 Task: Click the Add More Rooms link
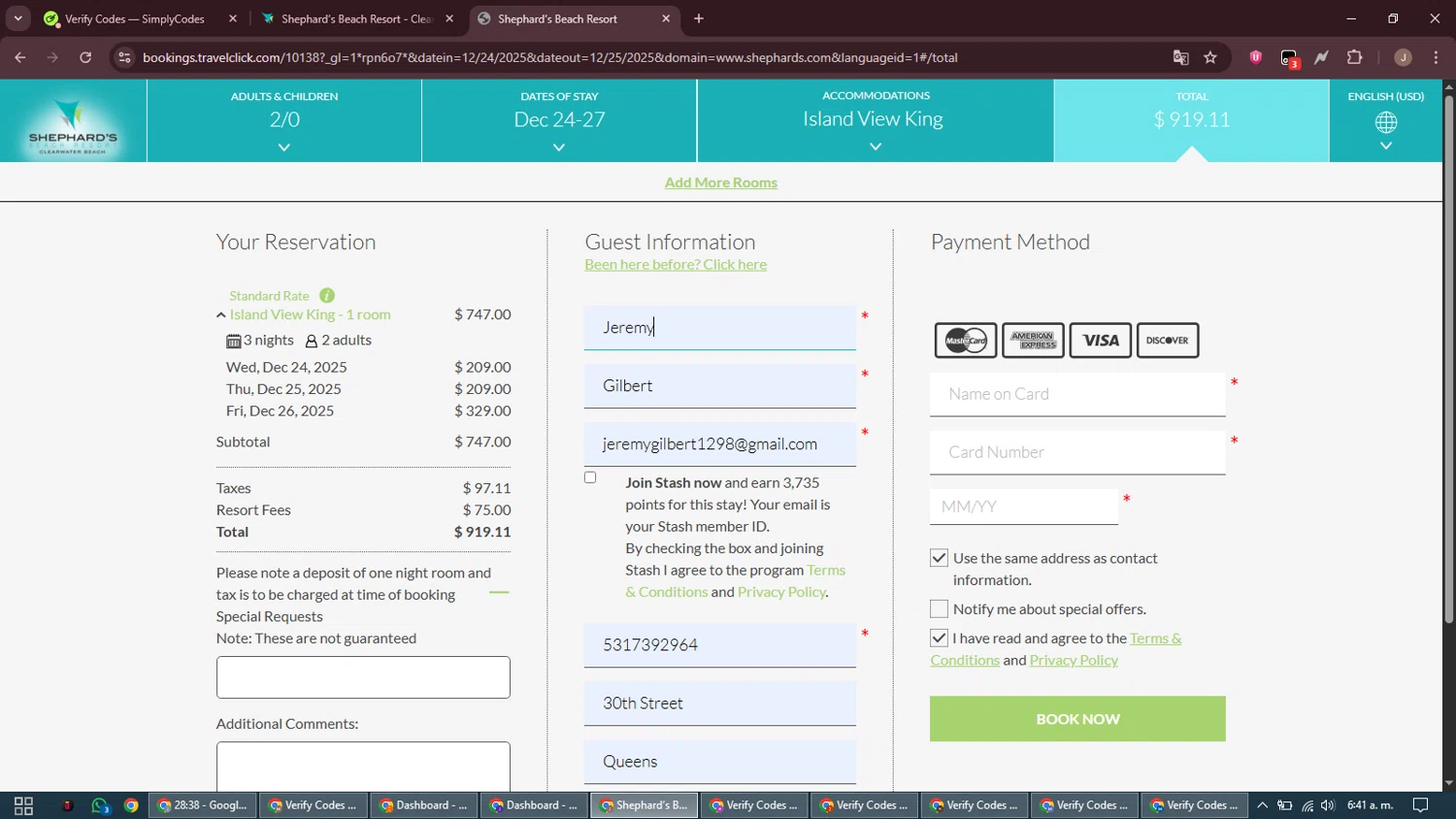[x=721, y=182]
